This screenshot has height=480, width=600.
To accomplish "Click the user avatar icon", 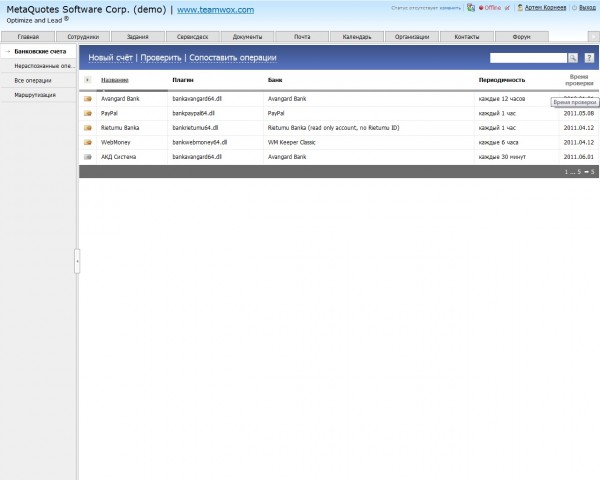I will 520,8.
